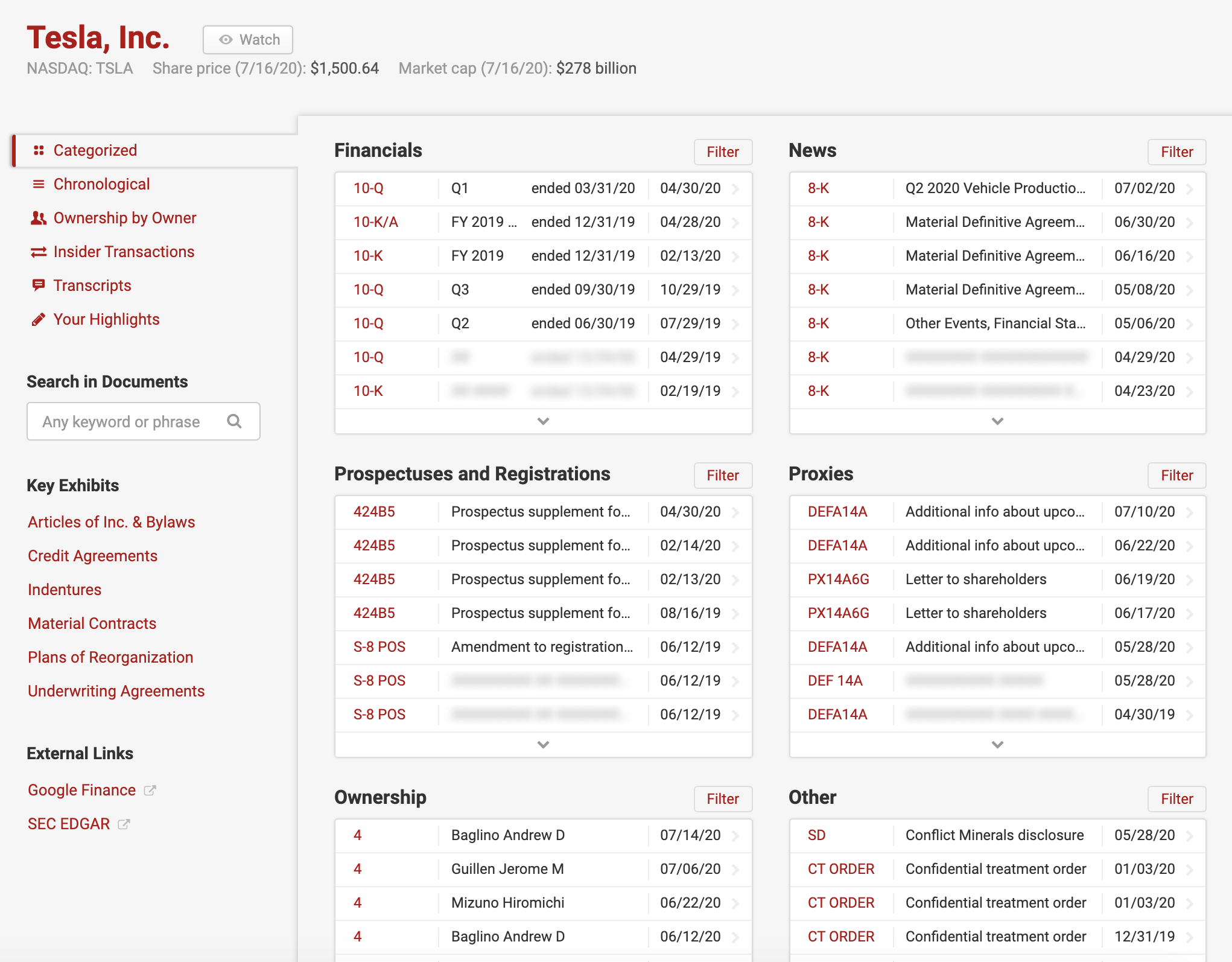Viewport: 1232px width, 962px height.
Task: Open chevron of PX14A6G 06/19/20 row
Action: pos(1190,580)
